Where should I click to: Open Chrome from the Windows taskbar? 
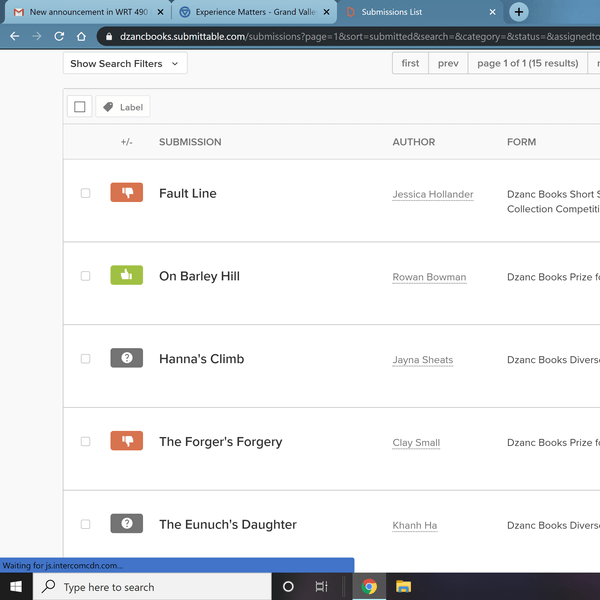pos(369,587)
